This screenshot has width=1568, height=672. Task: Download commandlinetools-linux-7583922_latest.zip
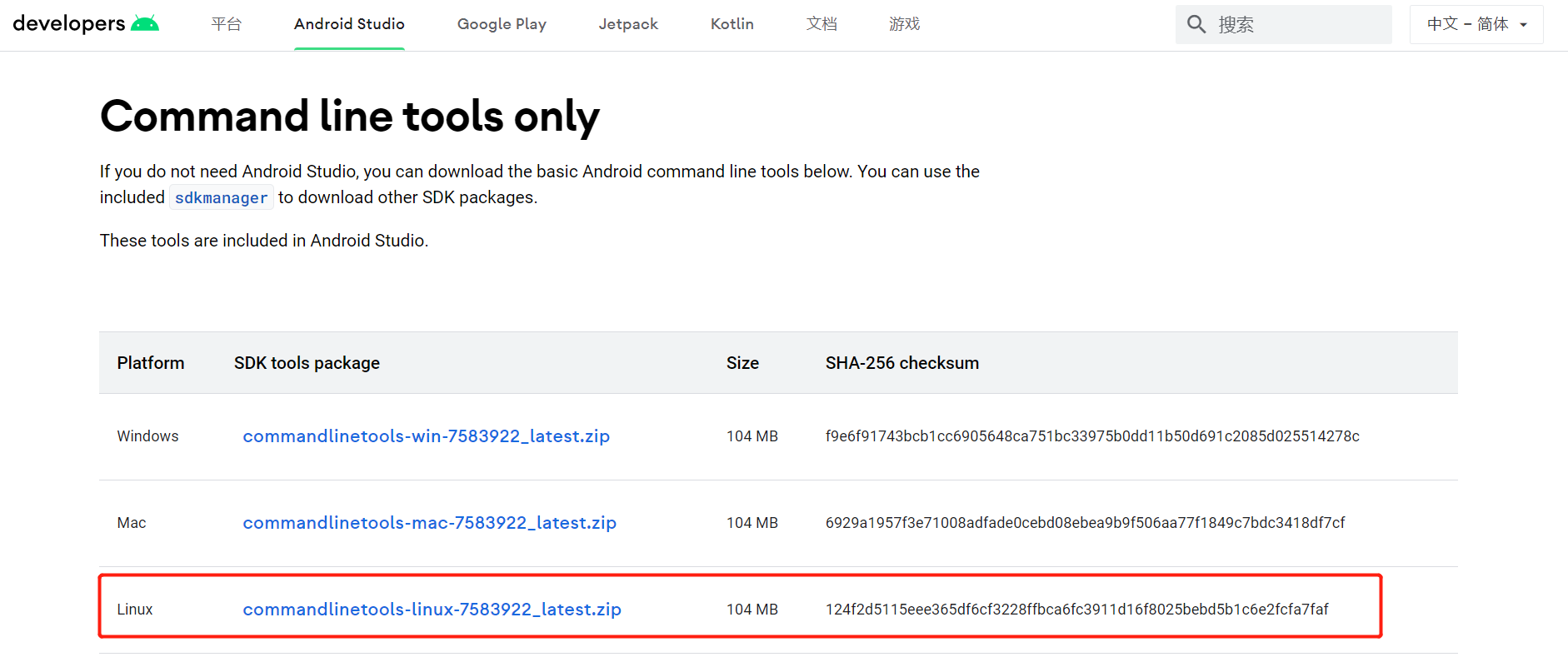tap(432, 610)
